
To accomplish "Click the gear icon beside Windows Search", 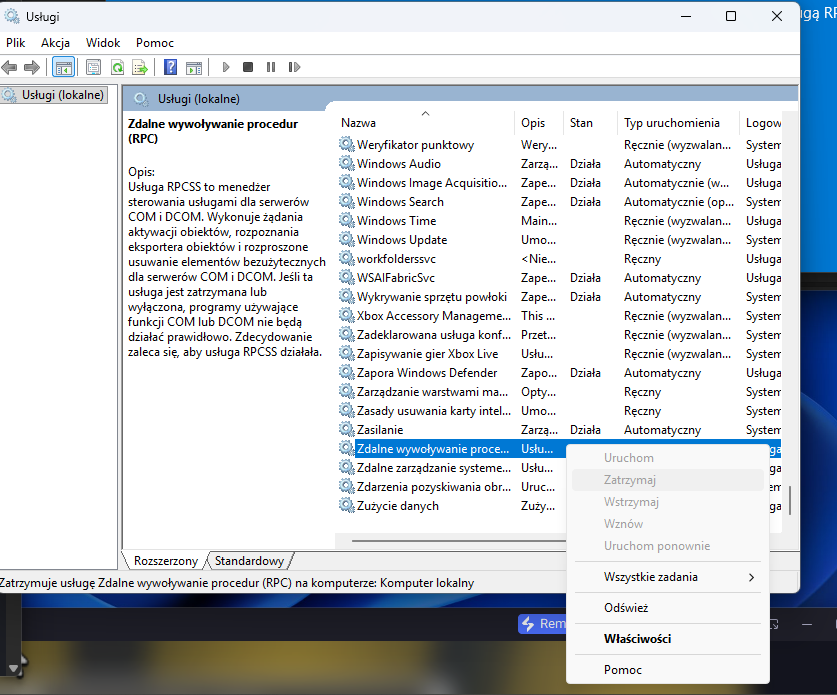I will tap(347, 201).
